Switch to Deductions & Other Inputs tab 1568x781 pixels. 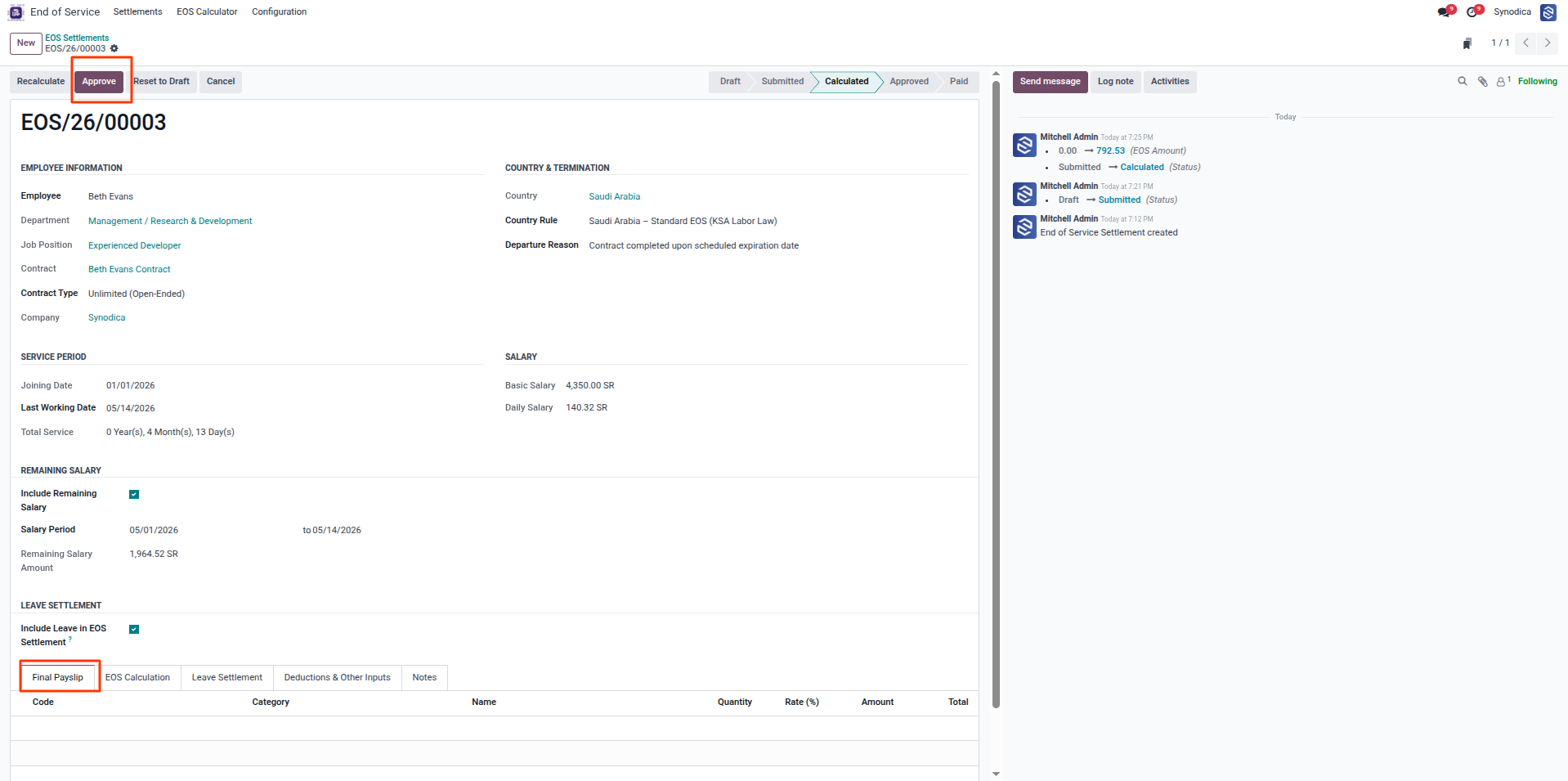(337, 677)
